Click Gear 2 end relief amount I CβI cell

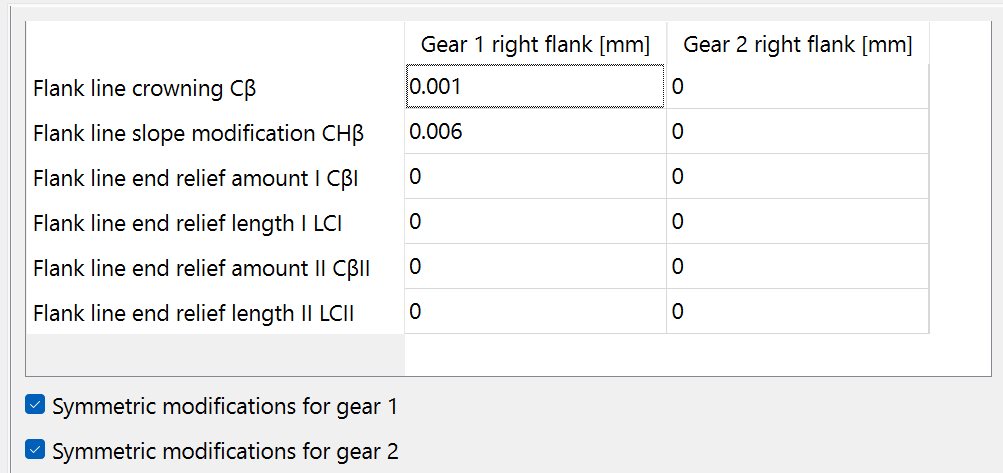point(797,177)
